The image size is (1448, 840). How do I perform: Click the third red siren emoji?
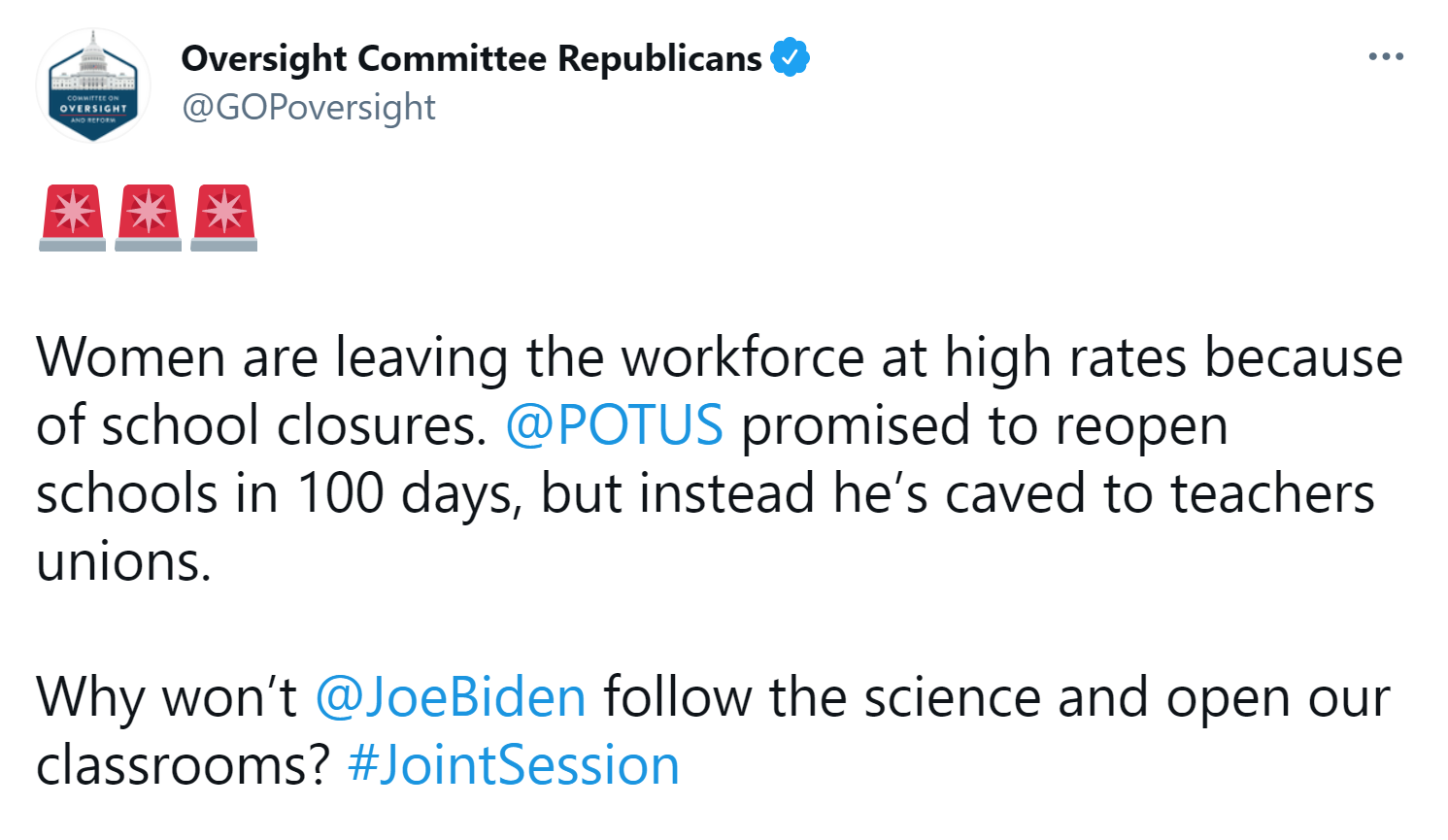click(x=223, y=218)
